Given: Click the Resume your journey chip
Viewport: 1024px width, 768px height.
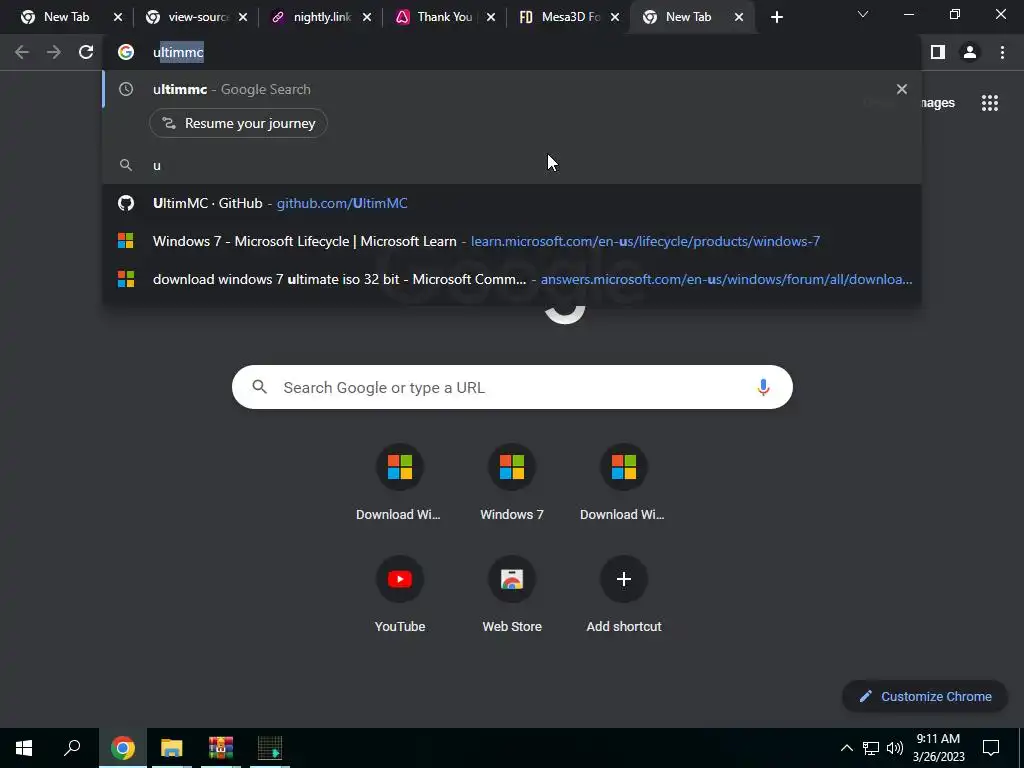Looking at the screenshot, I should (238, 123).
